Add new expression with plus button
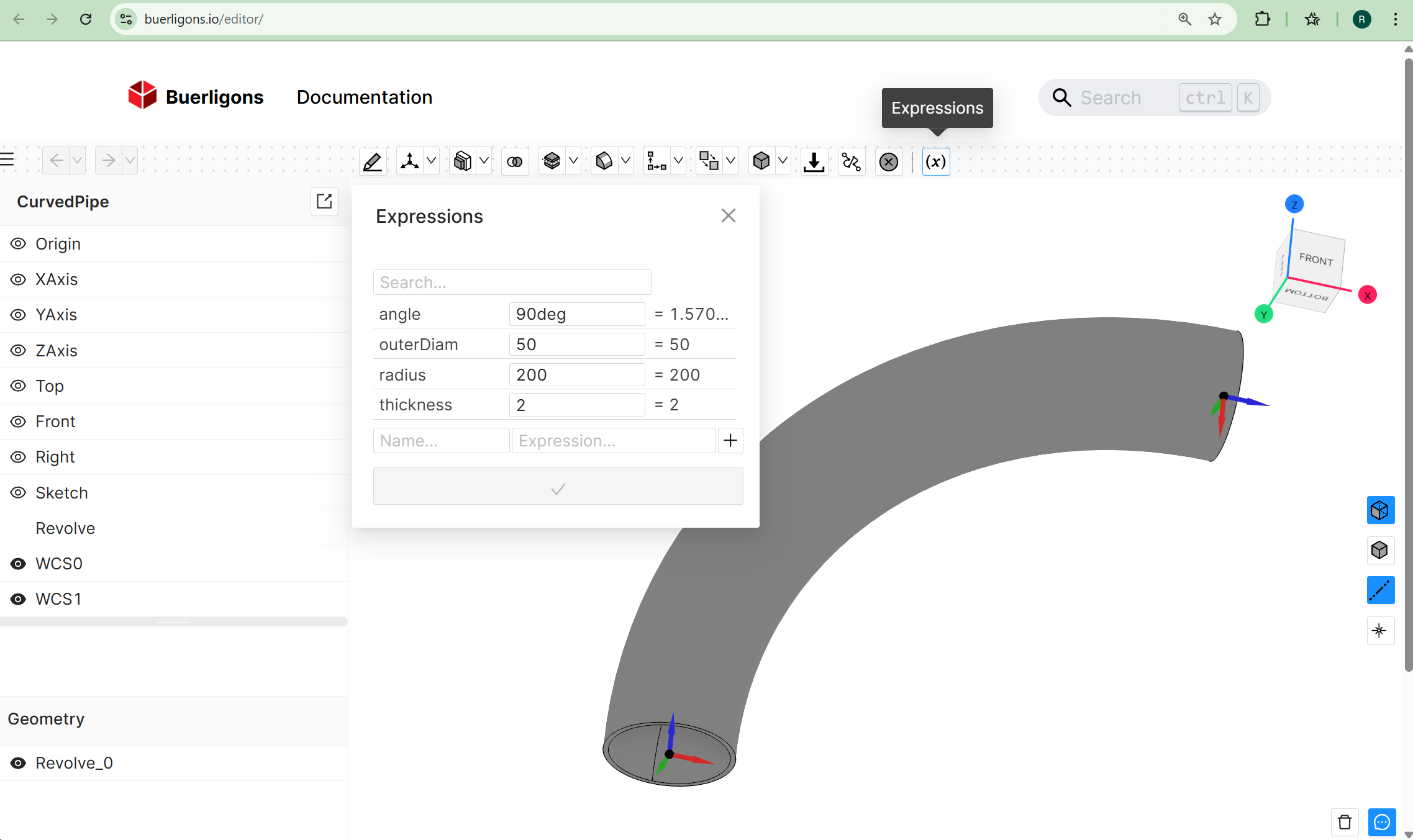 730,441
